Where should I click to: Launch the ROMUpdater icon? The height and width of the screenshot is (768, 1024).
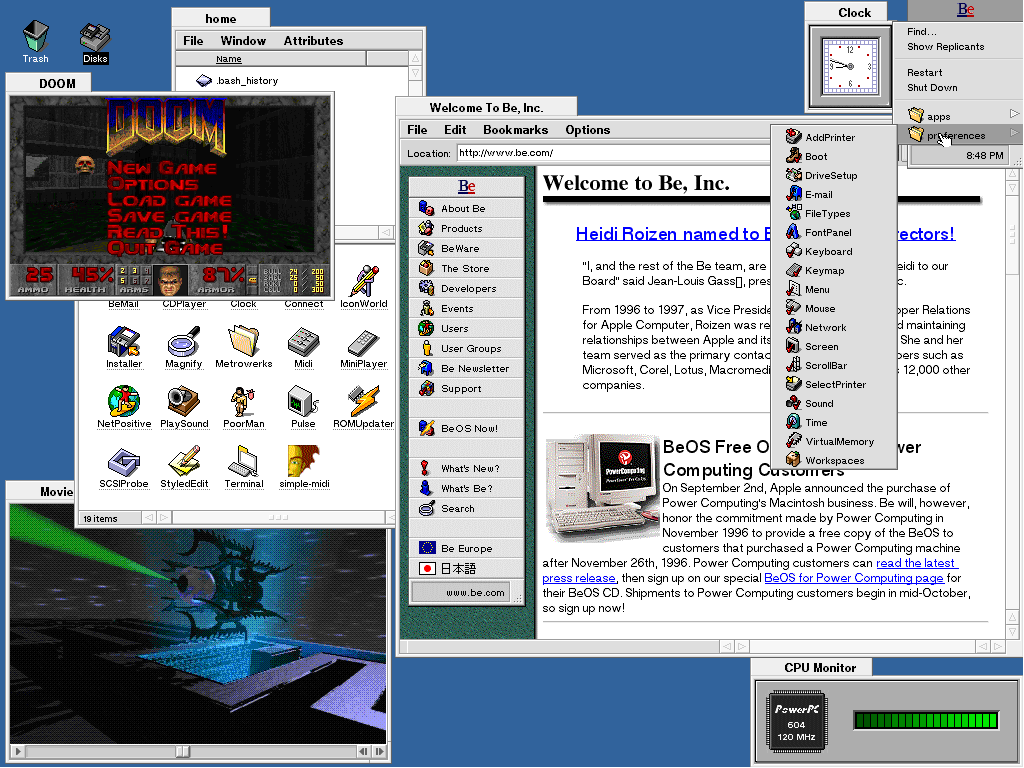coord(364,408)
